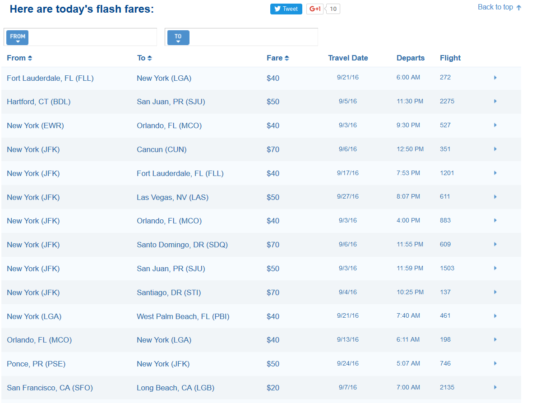The image size is (550, 403).
Task: Select Long Beach, CA (LGB) destination cell
Action: (x=175, y=388)
